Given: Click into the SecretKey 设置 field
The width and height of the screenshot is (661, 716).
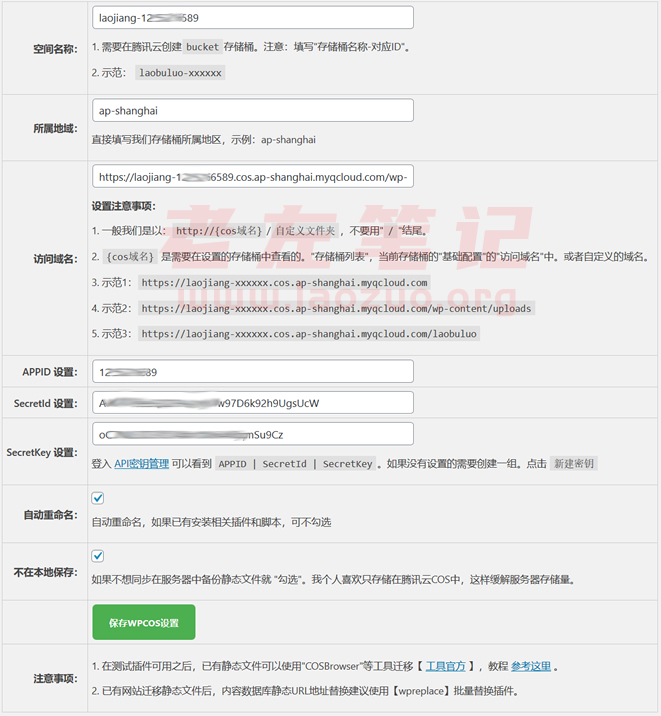Looking at the screenshot, I should coord(252,435).
